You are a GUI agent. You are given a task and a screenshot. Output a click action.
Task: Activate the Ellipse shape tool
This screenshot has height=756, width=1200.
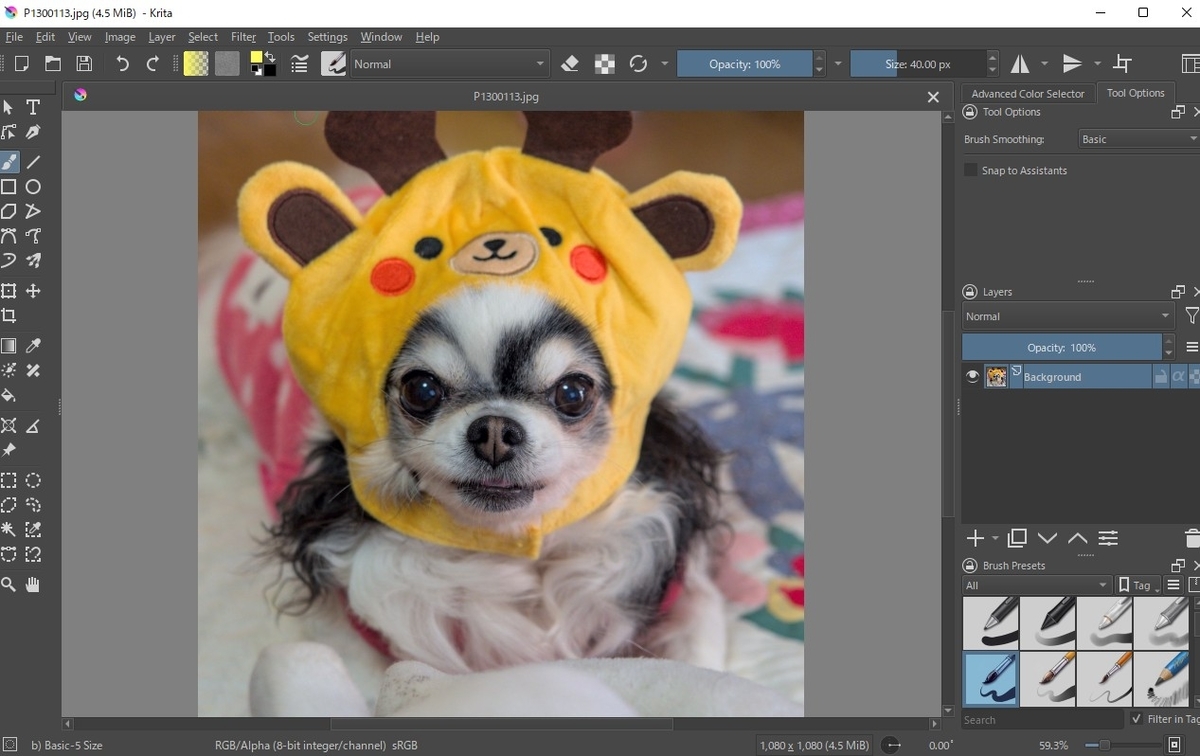coord(33,187)
